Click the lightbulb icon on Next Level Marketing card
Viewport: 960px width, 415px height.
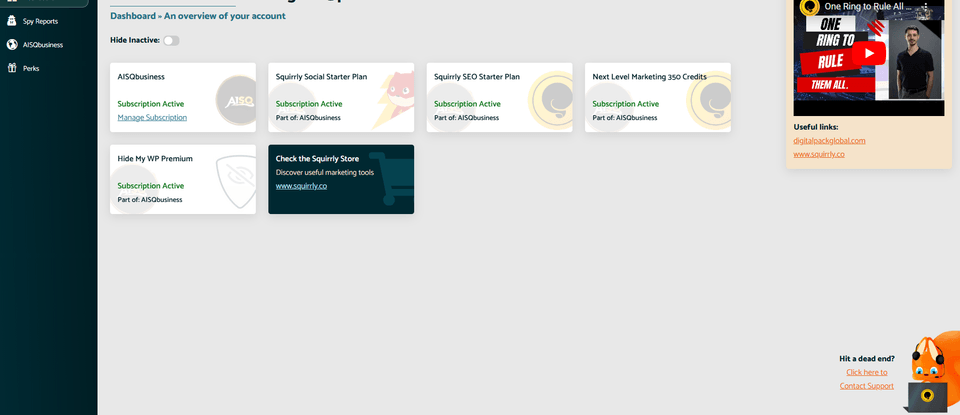[x=711, y=100]
